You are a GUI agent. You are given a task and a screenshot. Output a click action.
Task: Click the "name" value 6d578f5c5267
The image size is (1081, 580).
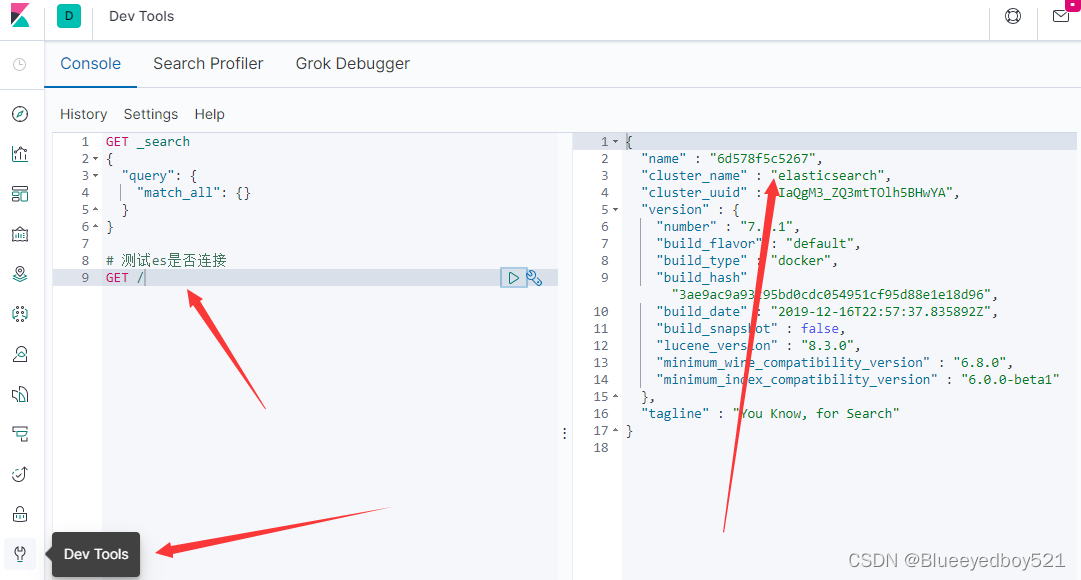tap(762, 159)
